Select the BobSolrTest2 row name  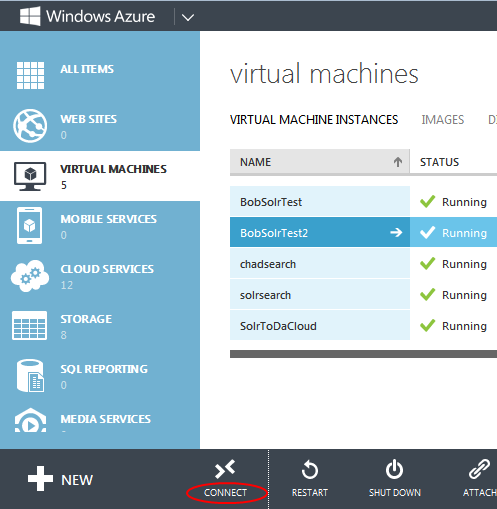(x=274, y=233)
